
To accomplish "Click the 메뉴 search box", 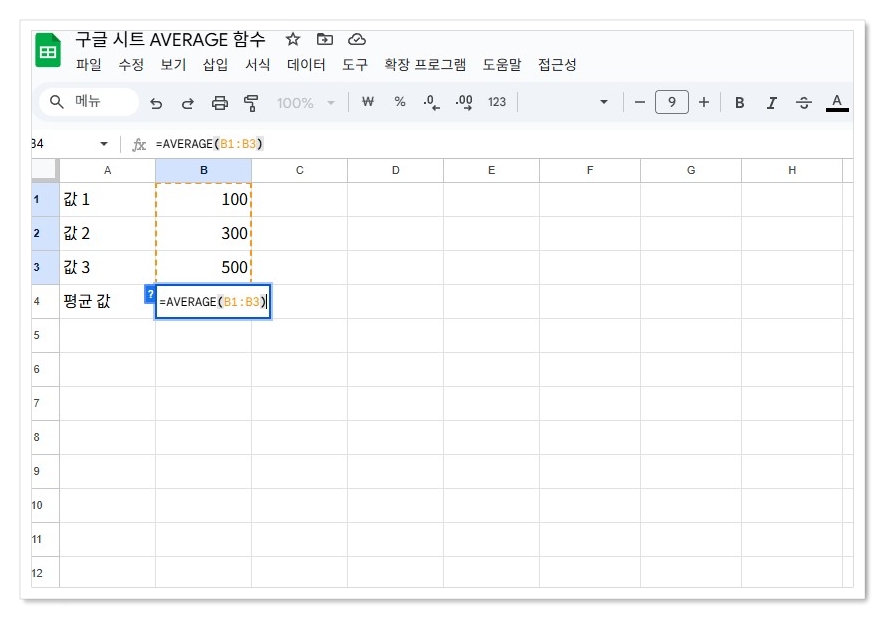I will click(89, 102).
